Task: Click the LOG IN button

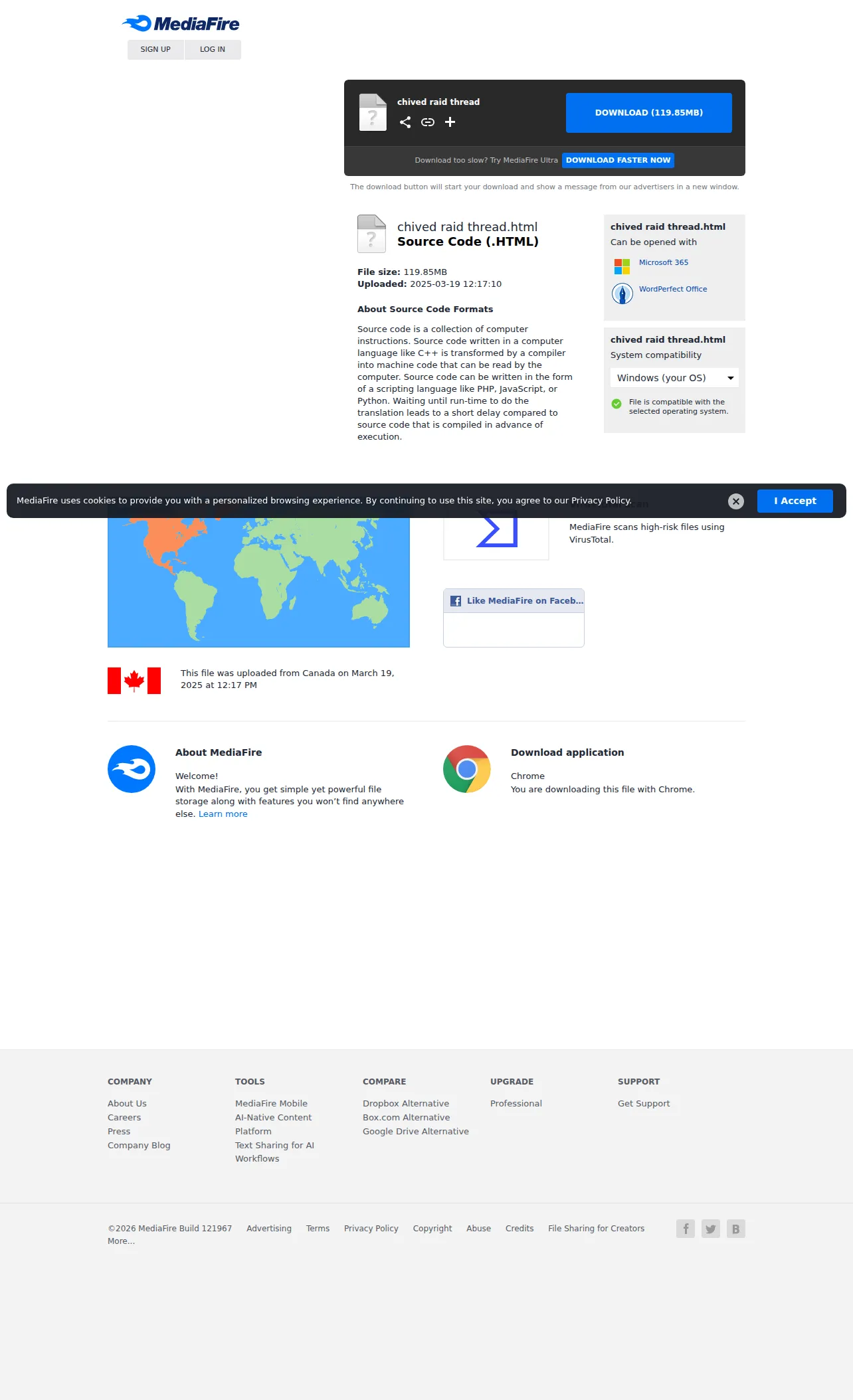Action: (x=213, y=49)
